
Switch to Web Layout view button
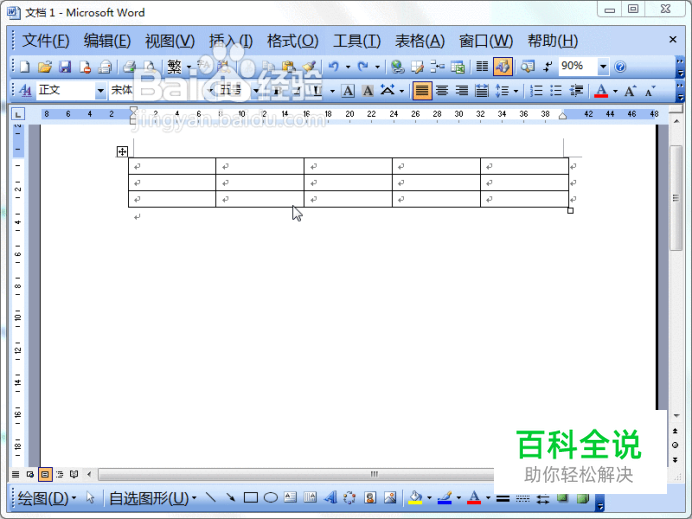30,474
